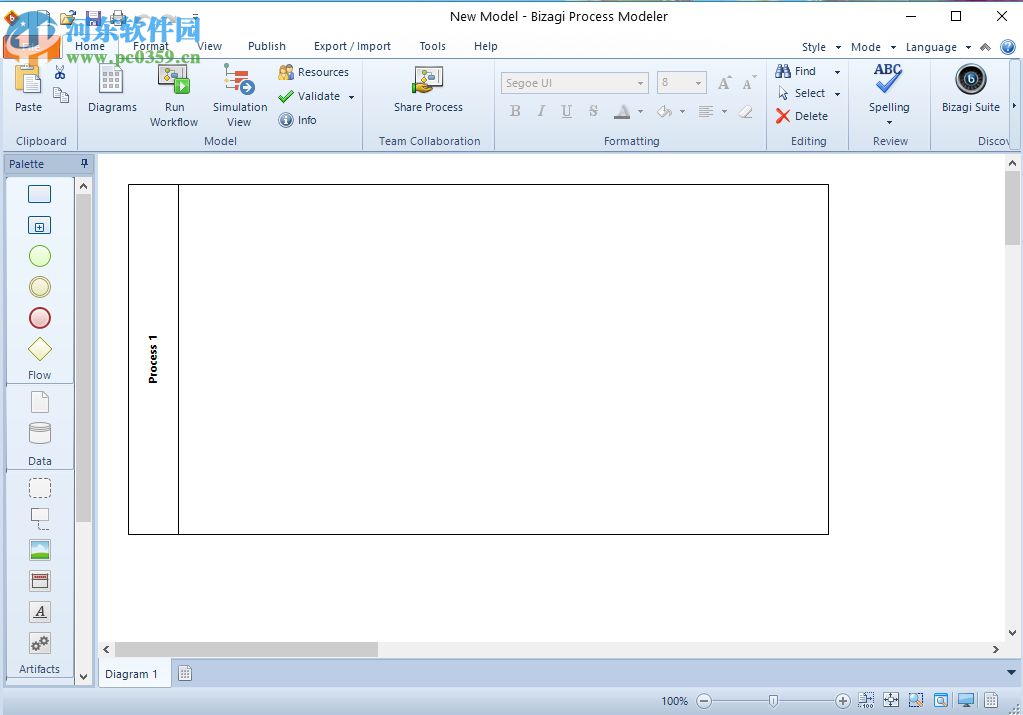Open the Simulation View tool
1023x715 pixels.
[x=239, y=82]
